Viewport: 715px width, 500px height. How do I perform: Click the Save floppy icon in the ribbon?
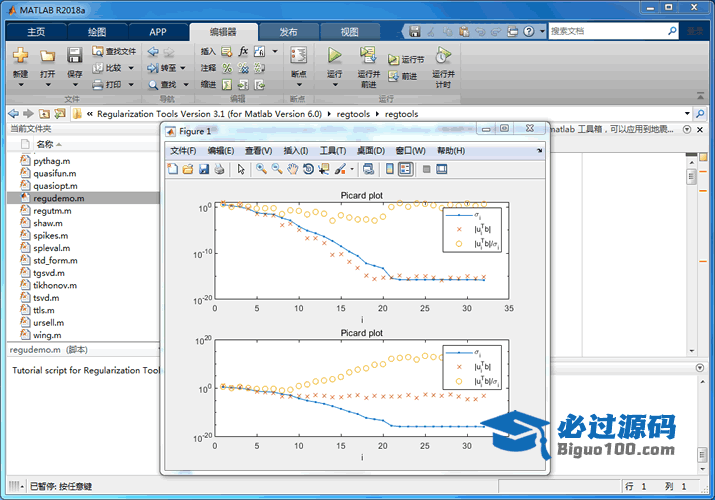[x=74, y=55]
